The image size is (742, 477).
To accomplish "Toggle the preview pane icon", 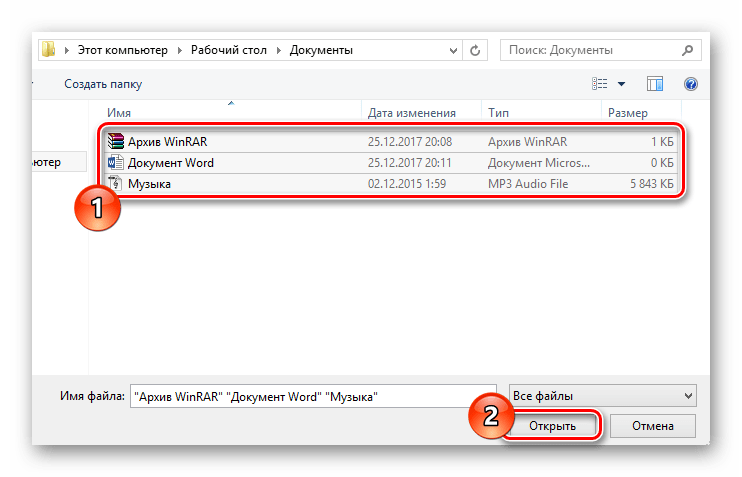I will (655, 84).
